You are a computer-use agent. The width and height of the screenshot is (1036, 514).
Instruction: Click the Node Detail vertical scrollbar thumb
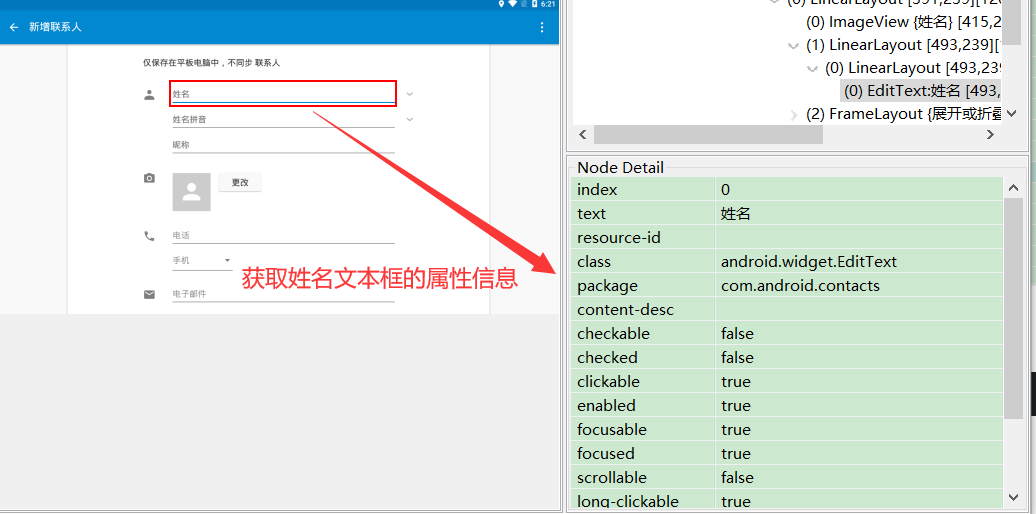point(1014,308)
